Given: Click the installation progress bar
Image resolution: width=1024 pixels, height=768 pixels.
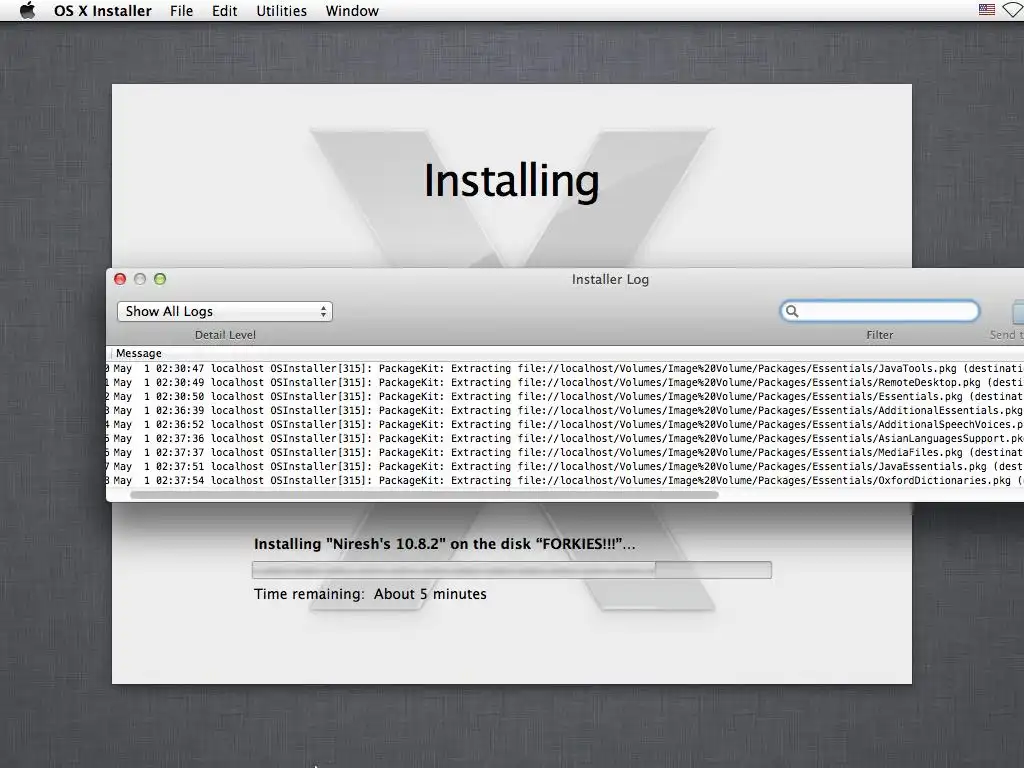Looking at the screenshot, I should click(x=512, y=570).
